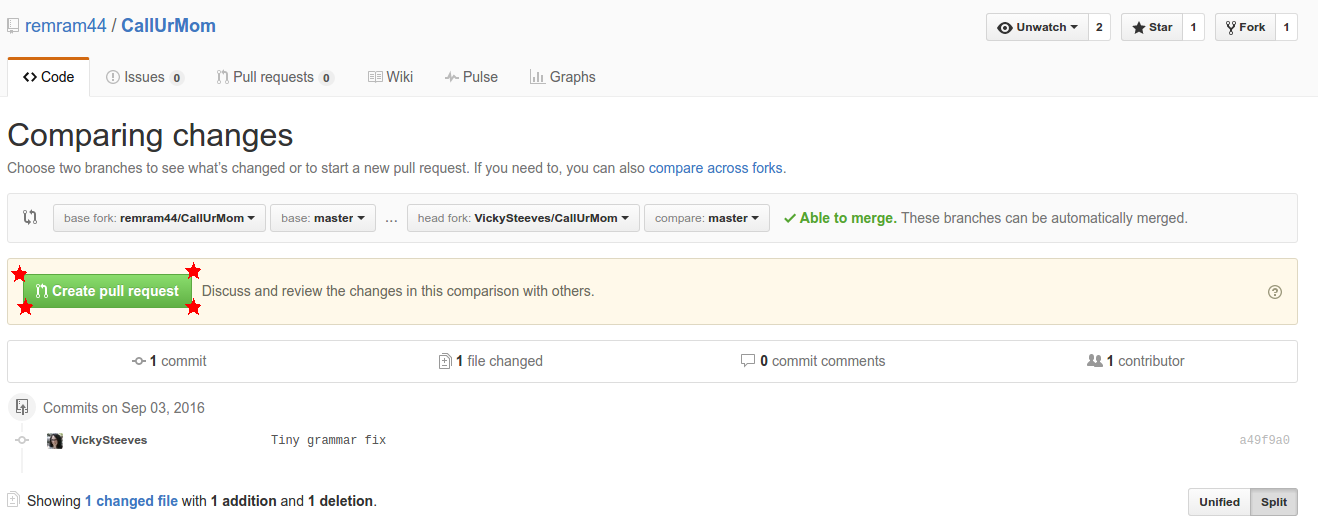
Task: Click the file diff icon beside Showing
Action: (13, 499)
